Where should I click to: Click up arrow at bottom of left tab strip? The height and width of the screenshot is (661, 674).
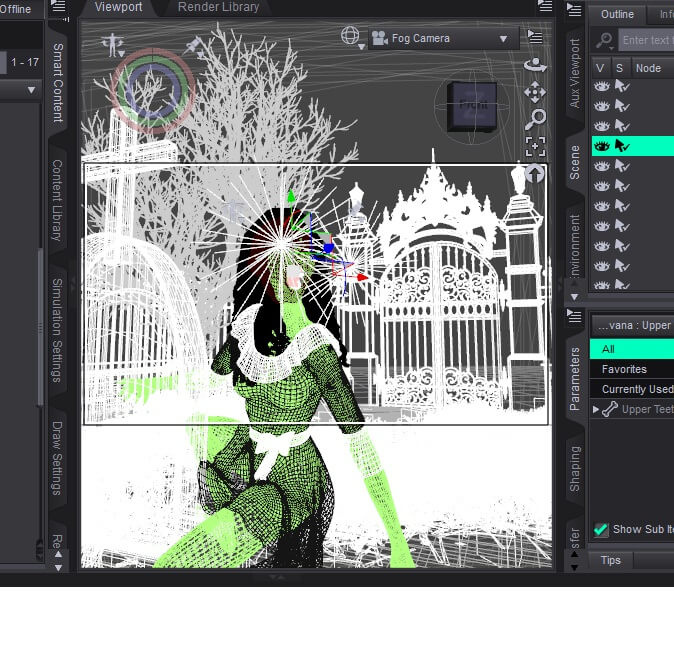coord(58,554)
